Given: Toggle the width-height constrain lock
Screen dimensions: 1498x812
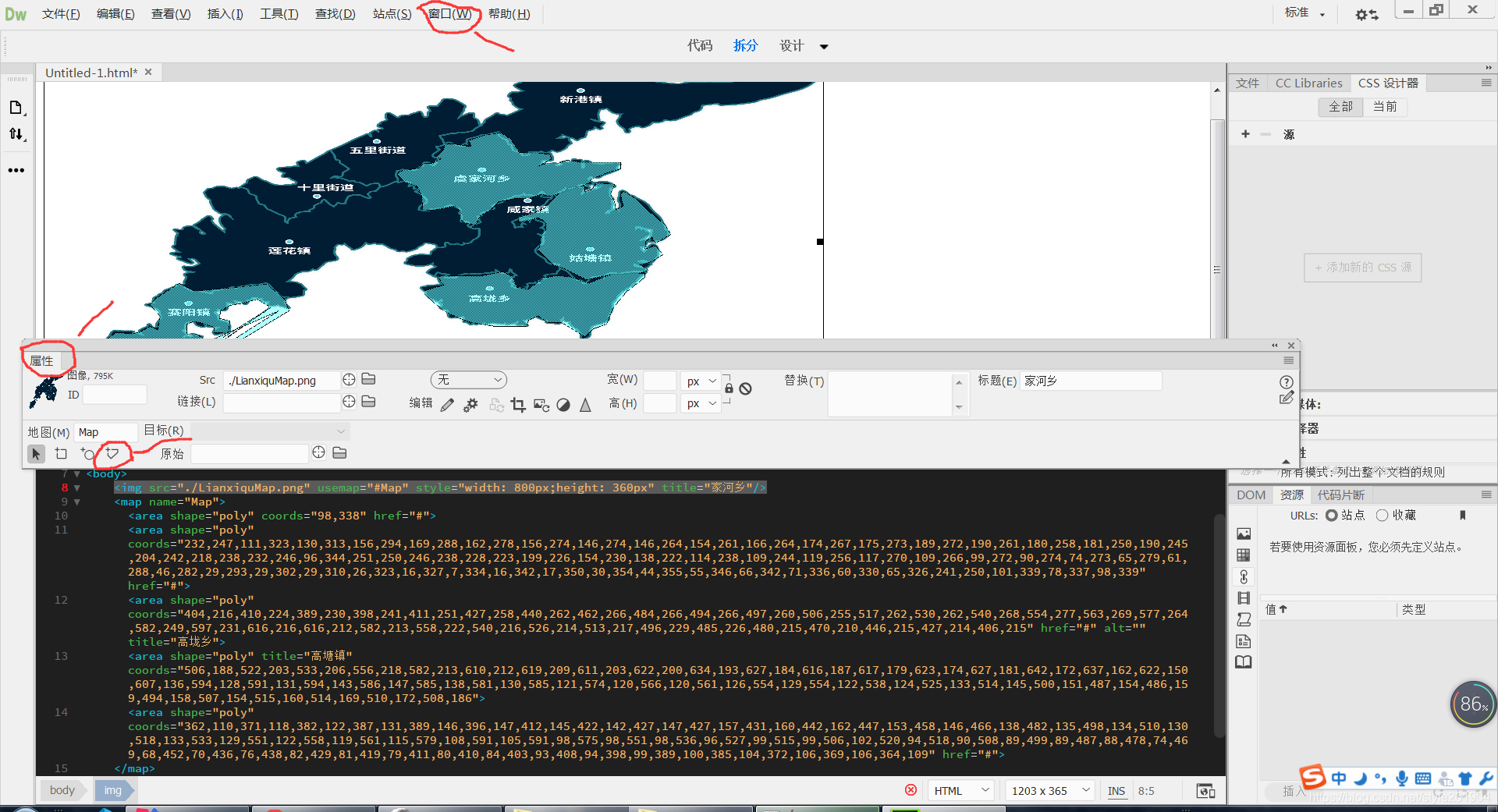Looking at the screenshot, I should tap(729, 388).
